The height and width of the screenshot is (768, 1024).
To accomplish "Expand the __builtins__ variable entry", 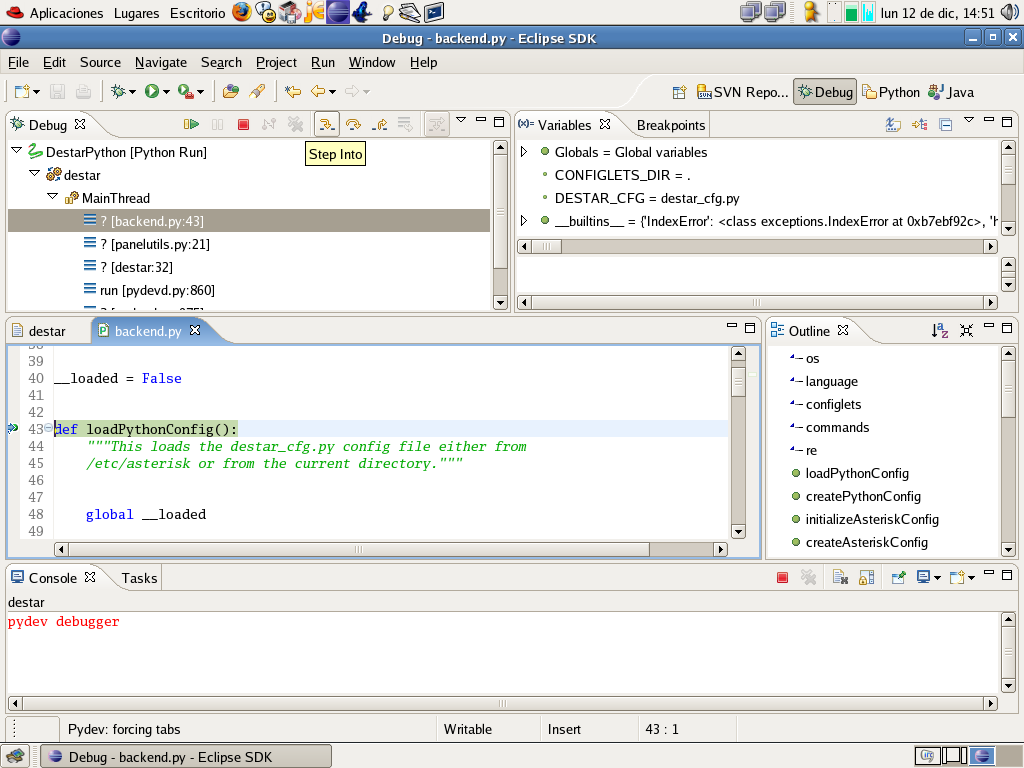I will tap(524, 221).
